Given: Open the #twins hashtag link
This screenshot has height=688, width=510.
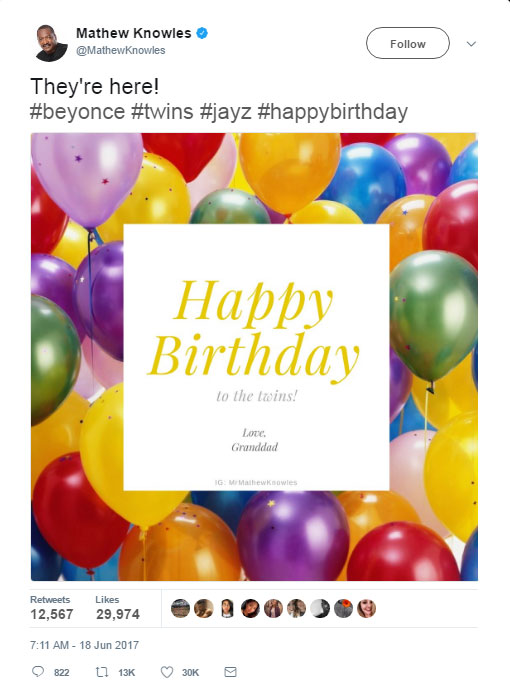Looking at the screenshot, I should click(x=162, y=111).
